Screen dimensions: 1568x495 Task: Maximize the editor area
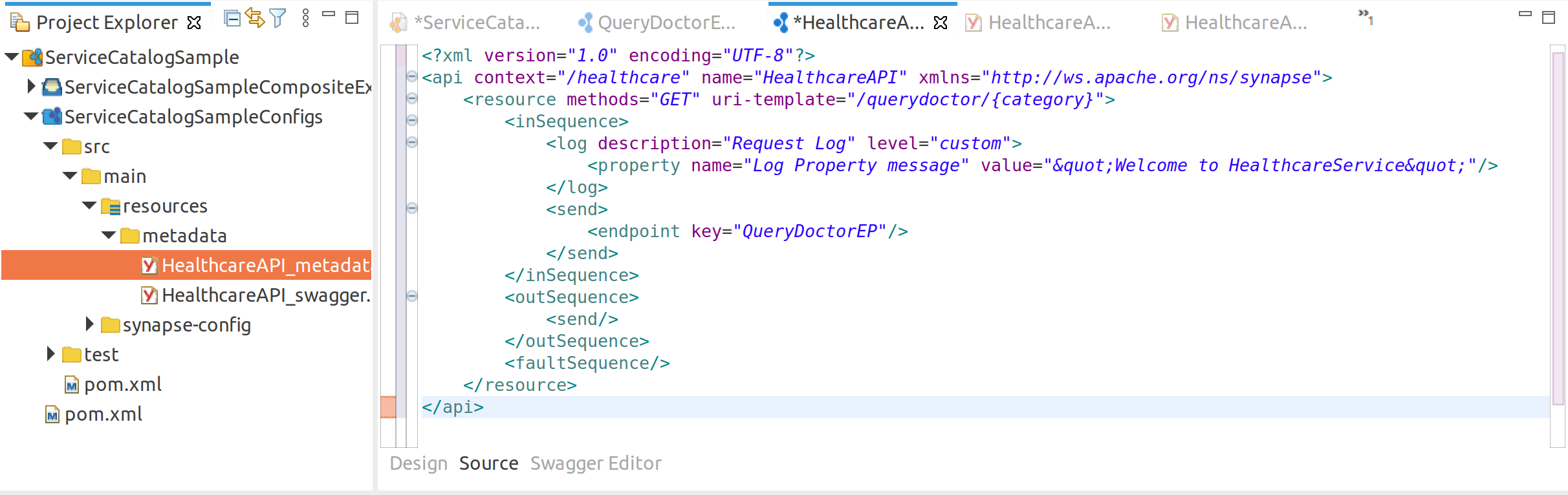(1549, 17)
